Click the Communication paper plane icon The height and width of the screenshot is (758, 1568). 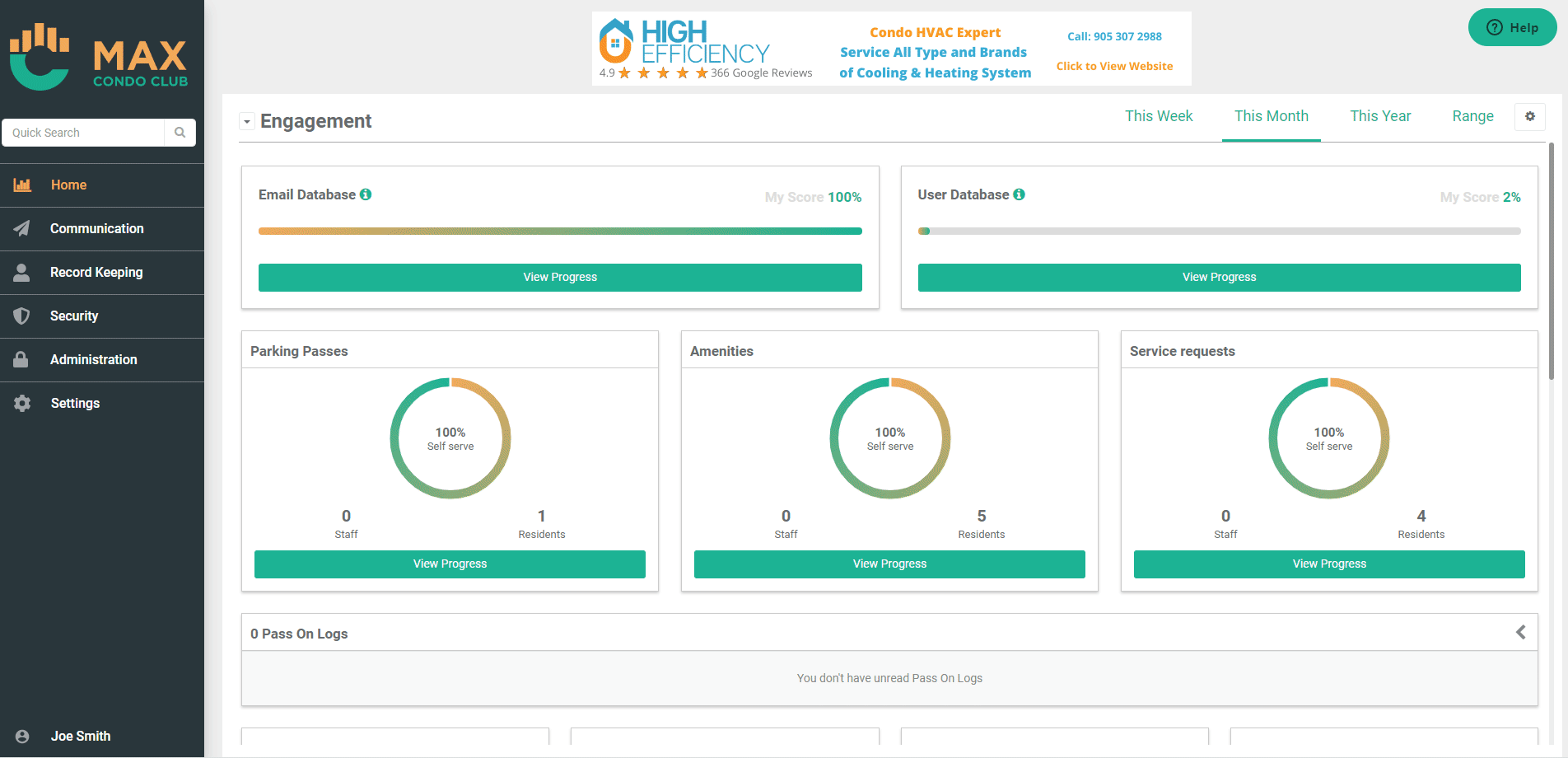[22, 229]
